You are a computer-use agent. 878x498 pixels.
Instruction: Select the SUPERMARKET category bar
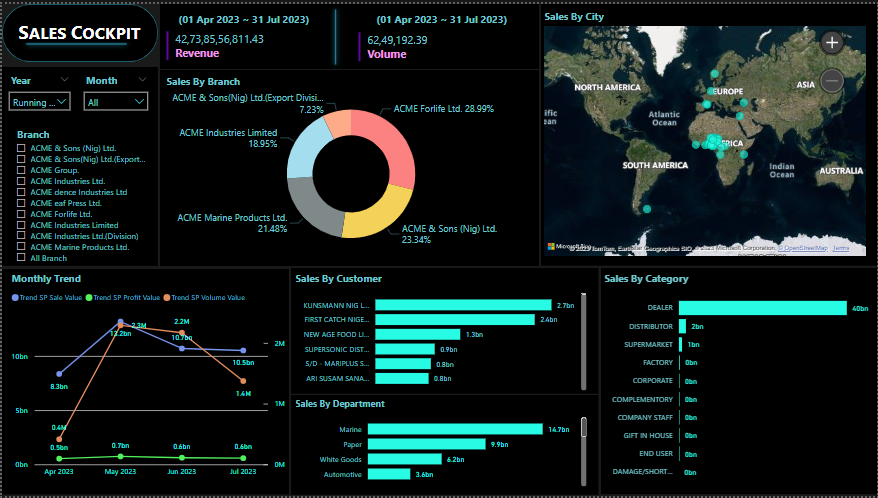tap(681, 344)
